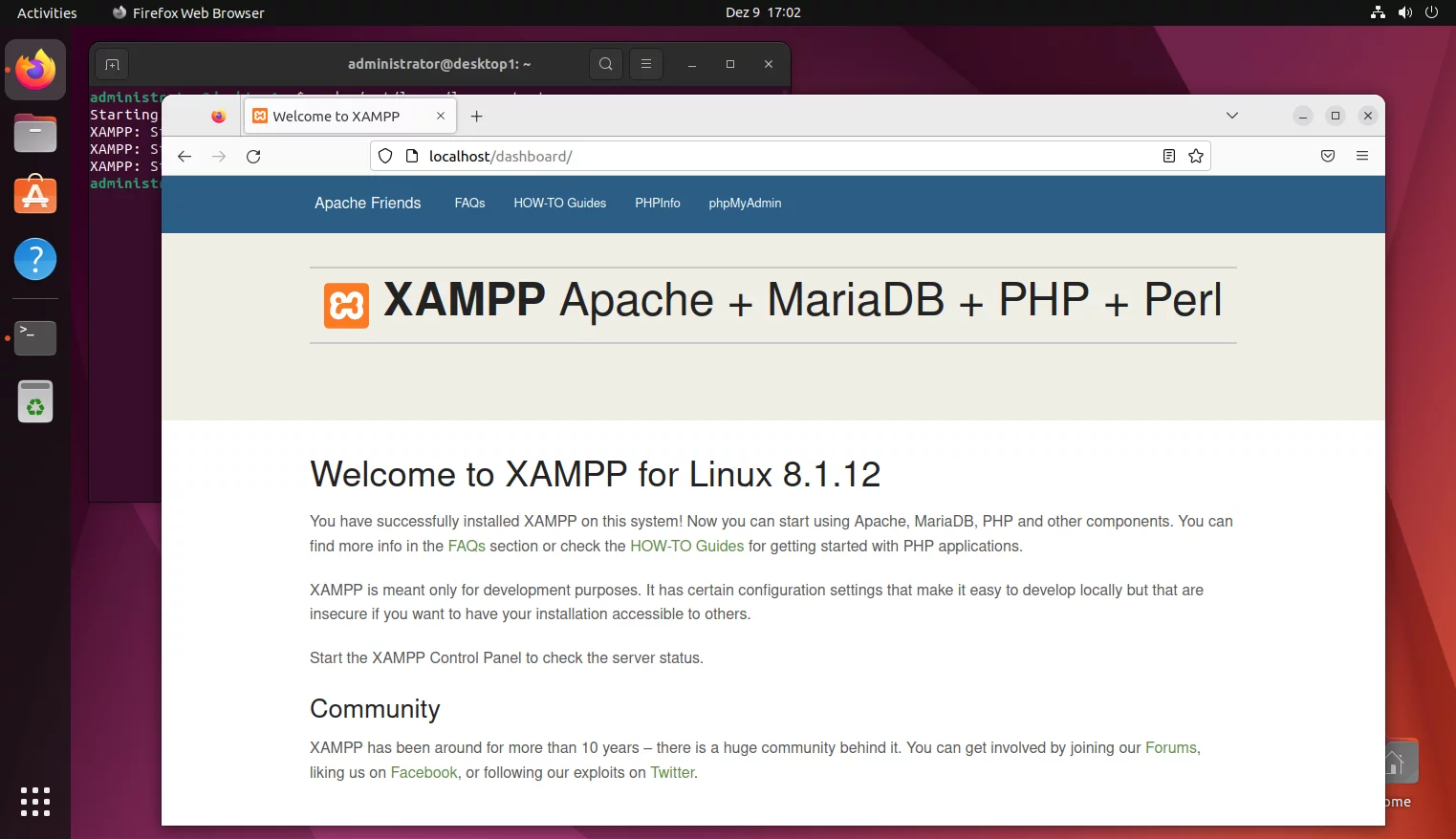Open the Trash in the dock
Screen dimensions: 1456x839
pos(35,401)
